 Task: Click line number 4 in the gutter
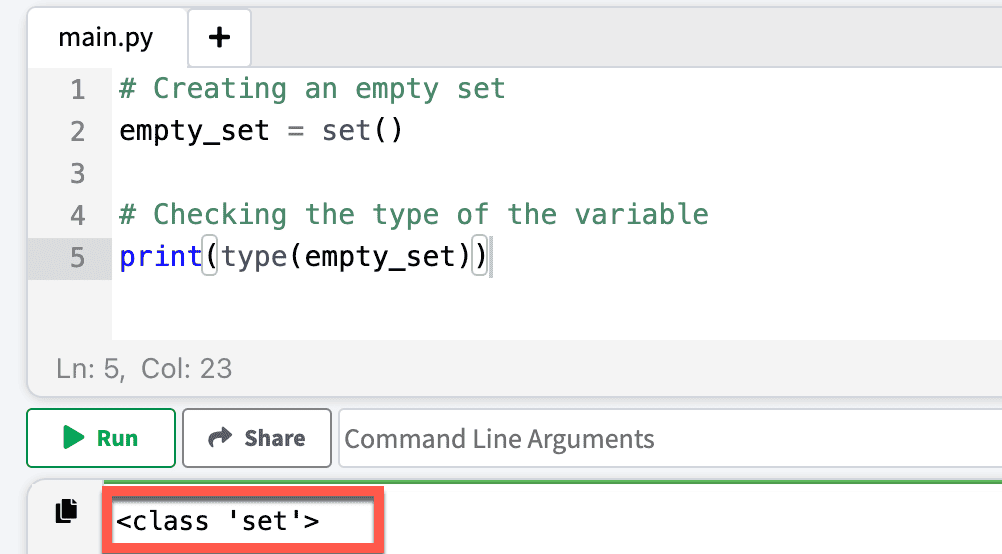(x=78, y=215)
